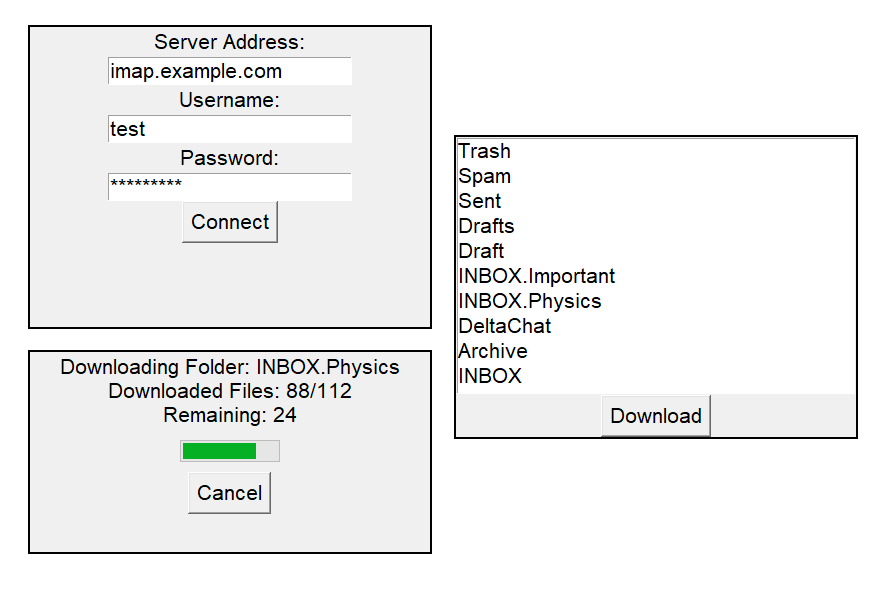This screenshot has width=882, height=591.
Task: Click the password input field
Action: 230,187
